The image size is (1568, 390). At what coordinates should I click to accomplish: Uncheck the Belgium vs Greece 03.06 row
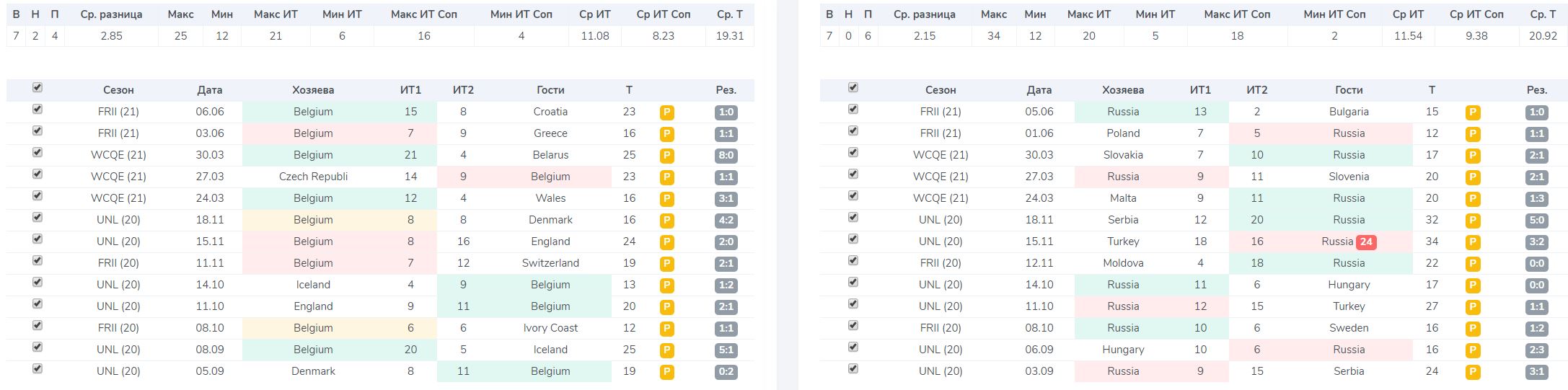pyautogui.click(x=38, y=130)
